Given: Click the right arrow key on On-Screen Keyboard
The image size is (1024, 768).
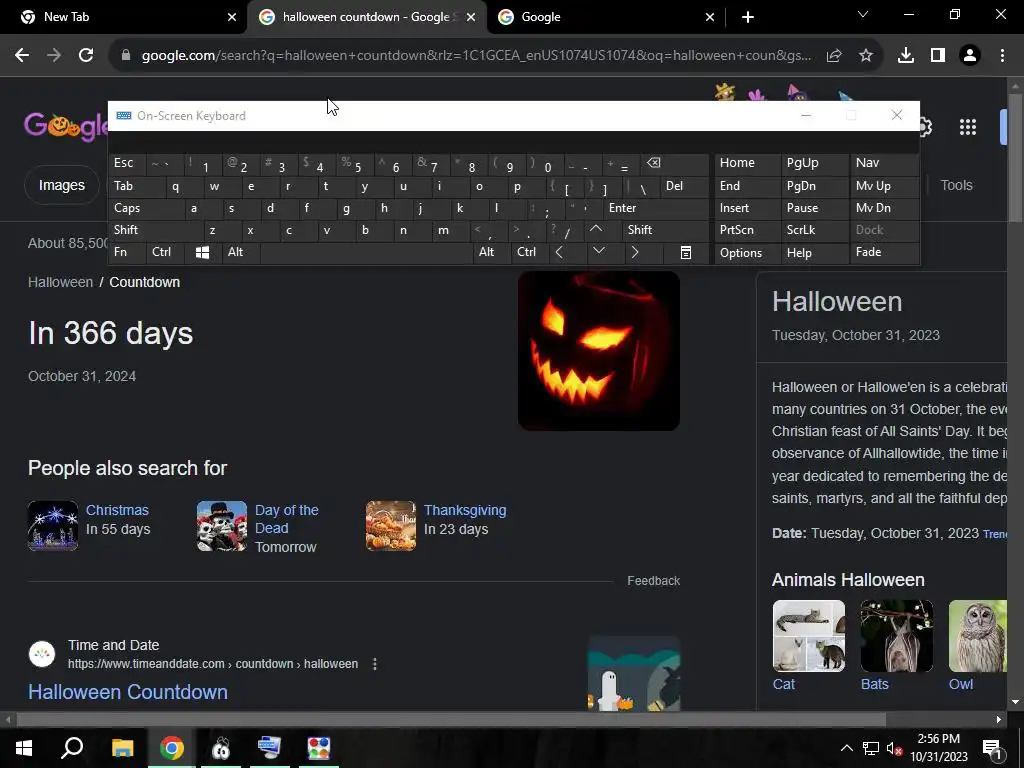Looking at the screenshot, I should click(635, 253).
